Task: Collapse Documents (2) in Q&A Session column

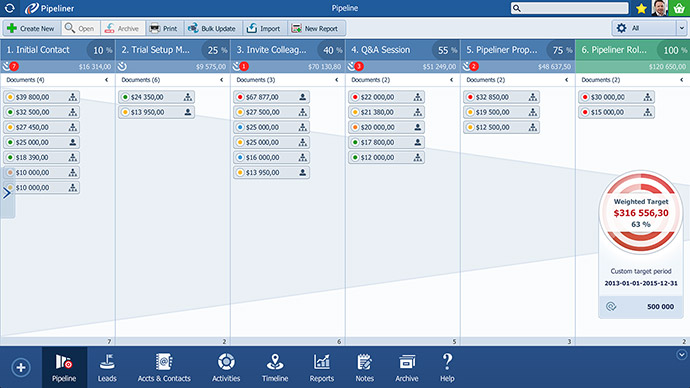Action: [x=451, y=80]
